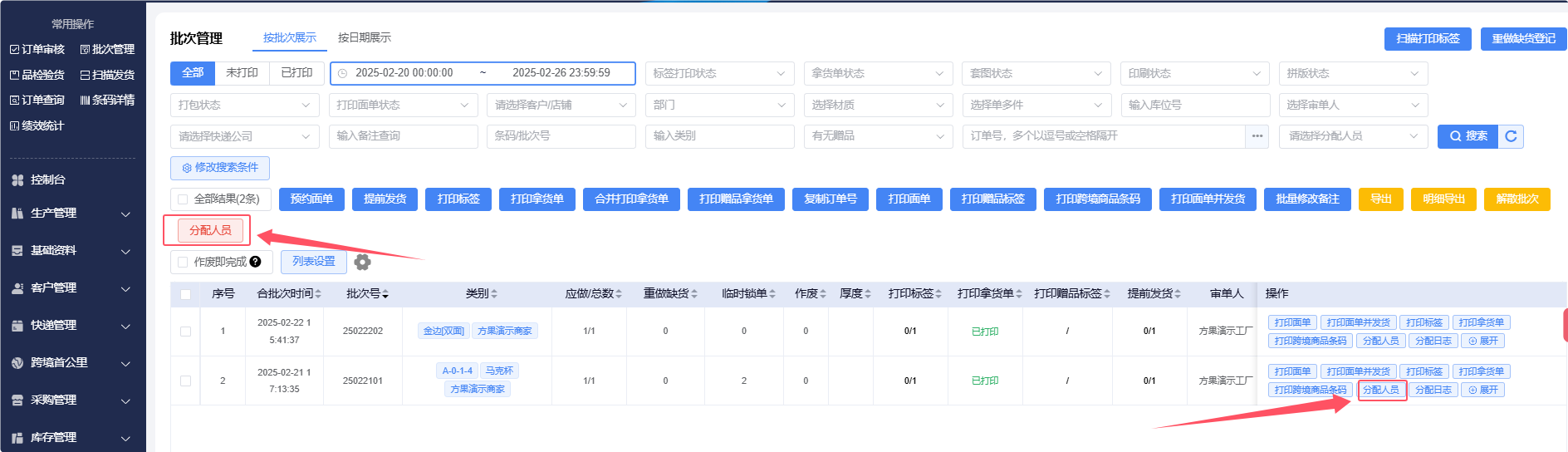Image resolution: width=1568 pixels, height=452 pixels.
Task: Sort by 重做缺货 column
Action: (x=694, y=294)
